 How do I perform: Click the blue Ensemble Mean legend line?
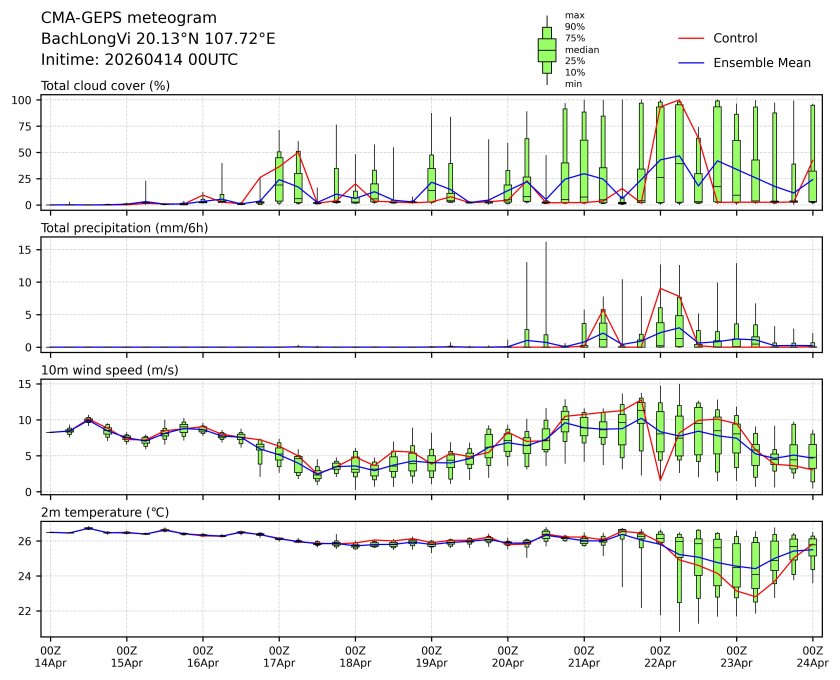[x=692, y=63]
